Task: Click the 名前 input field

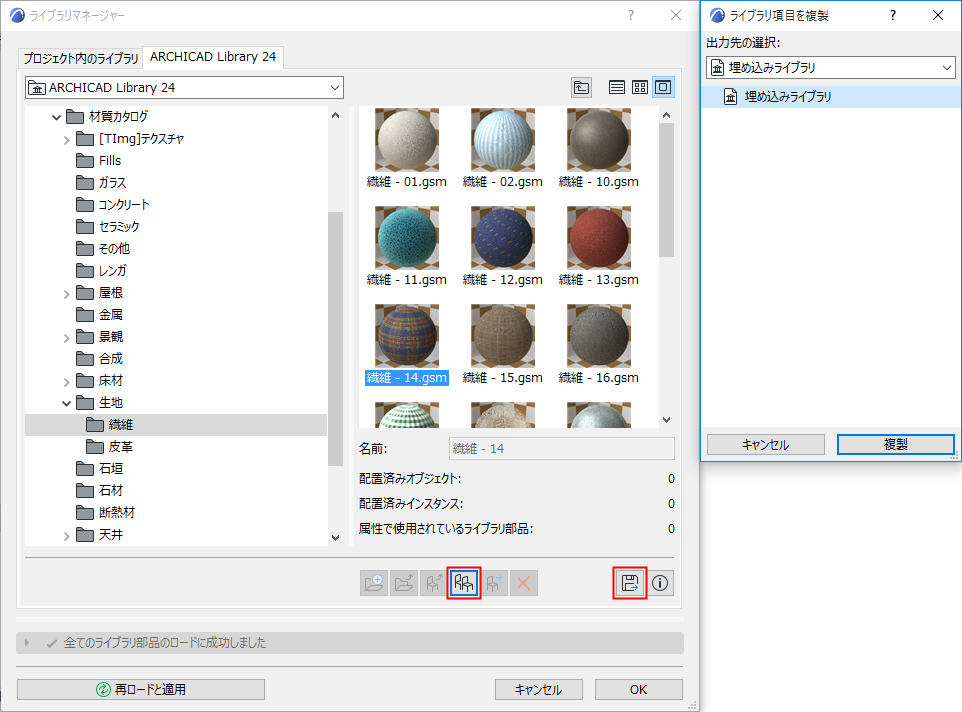Action: (x=561, y=449)
